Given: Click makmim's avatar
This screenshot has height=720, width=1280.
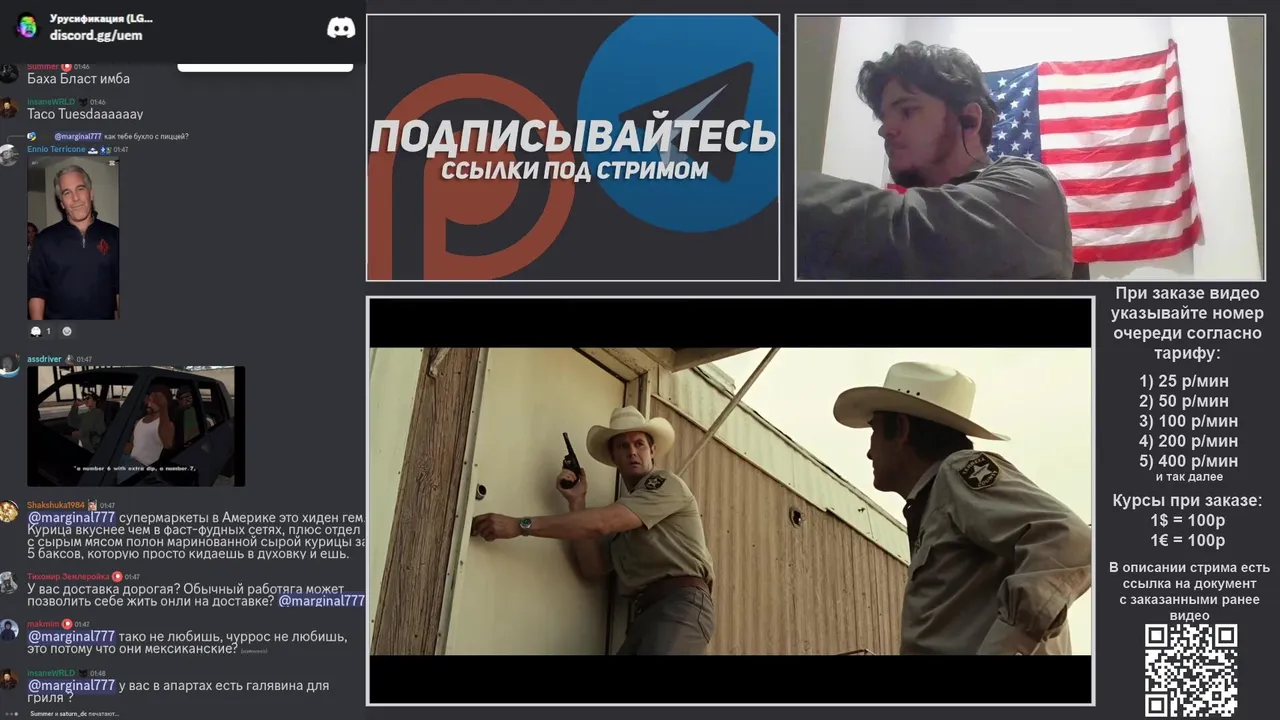Looking at the screenshot, I should tap(8, 630).
